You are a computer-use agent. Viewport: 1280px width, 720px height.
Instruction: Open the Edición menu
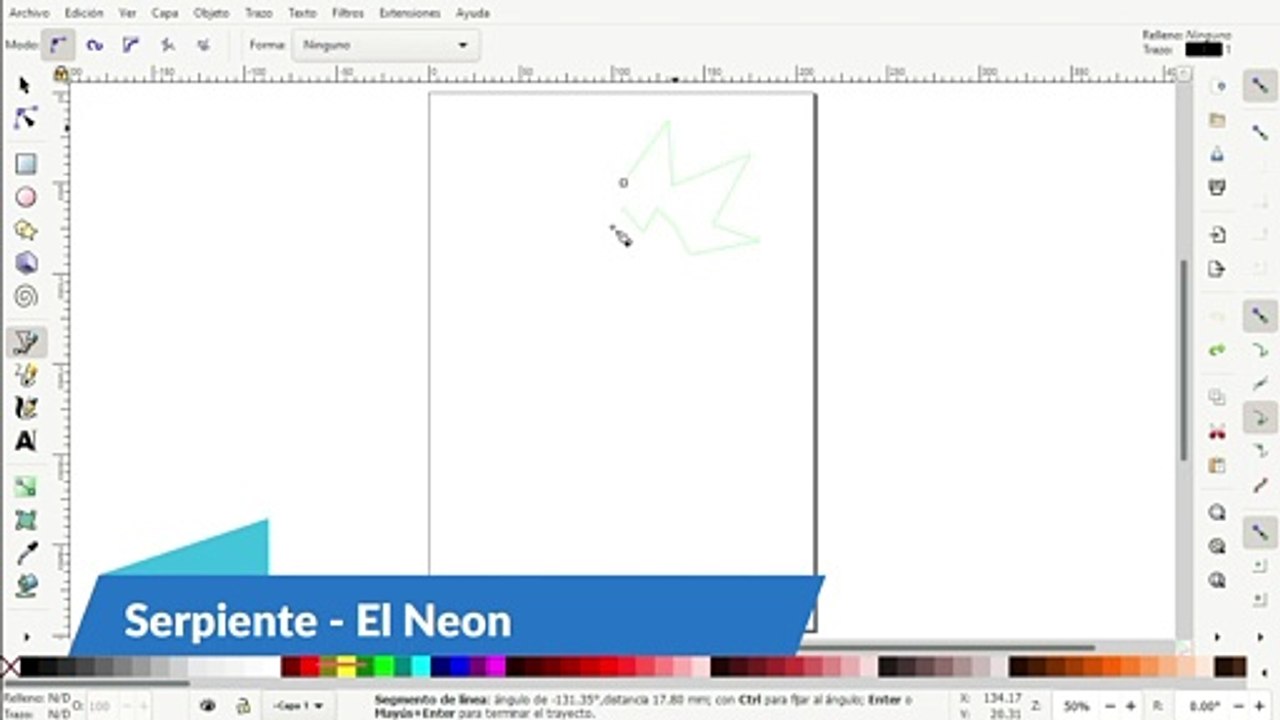(x=84, y=13)
